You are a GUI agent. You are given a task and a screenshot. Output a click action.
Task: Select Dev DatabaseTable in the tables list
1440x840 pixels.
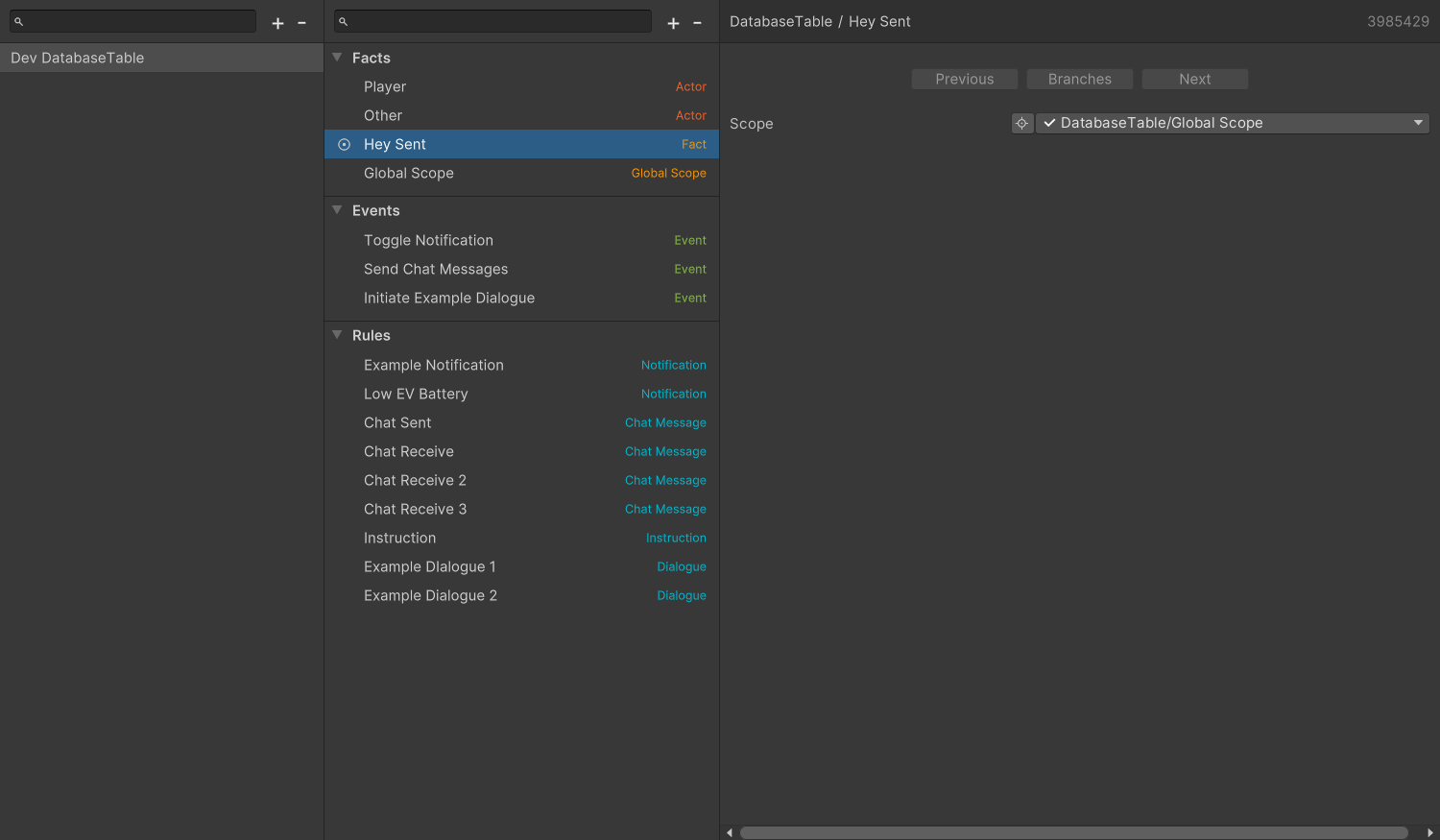click(161, 58)
